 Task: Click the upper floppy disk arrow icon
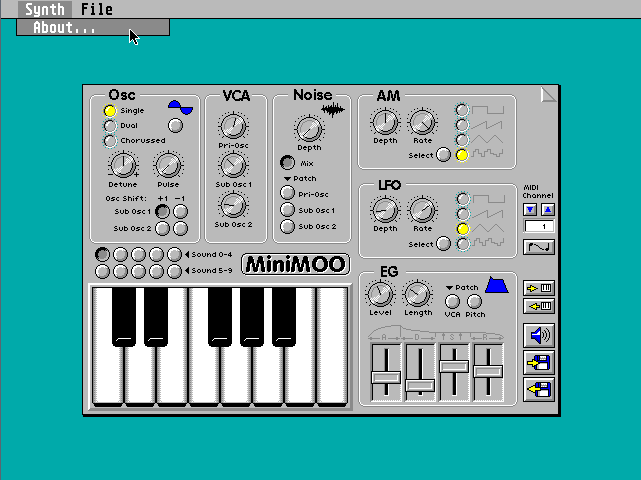click(x=539, y=362)
